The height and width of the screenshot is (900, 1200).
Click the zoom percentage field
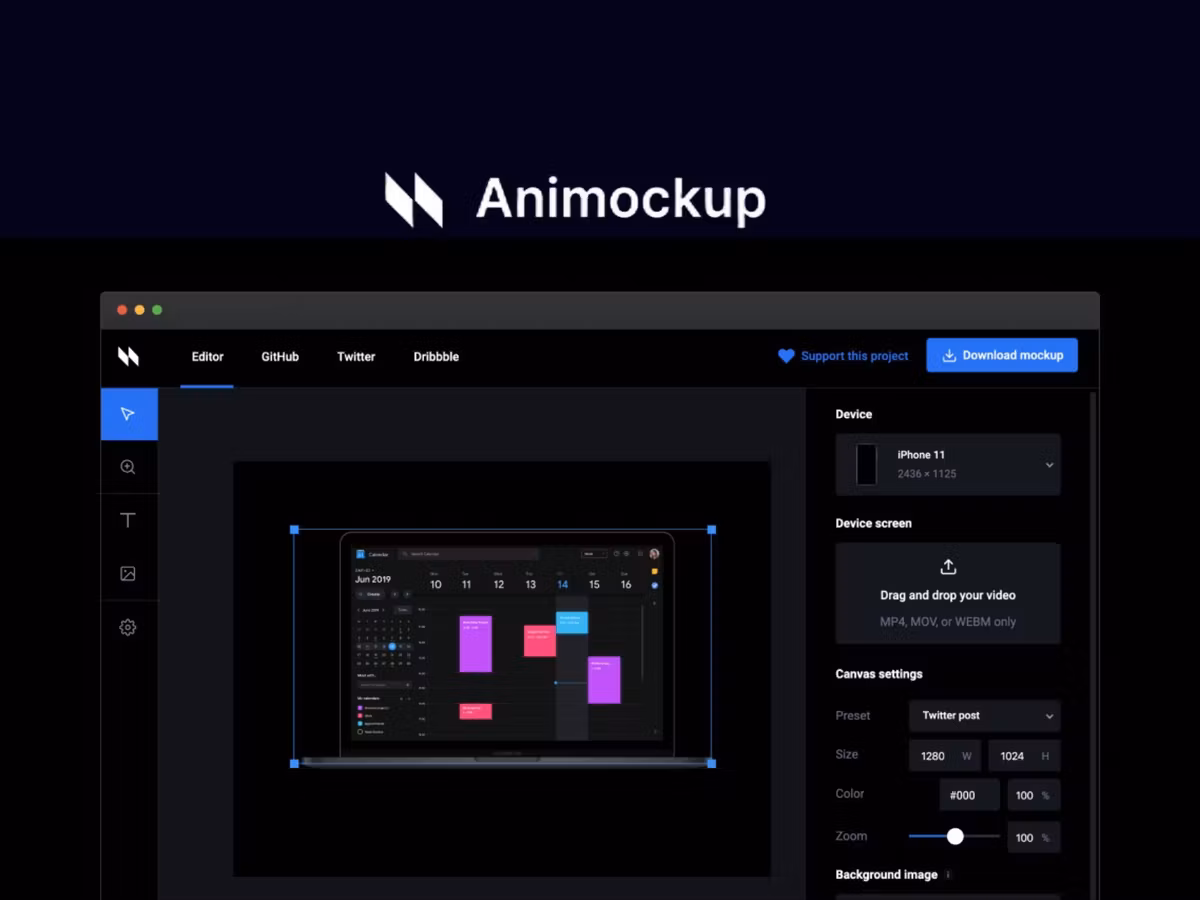pos(1034,837)
